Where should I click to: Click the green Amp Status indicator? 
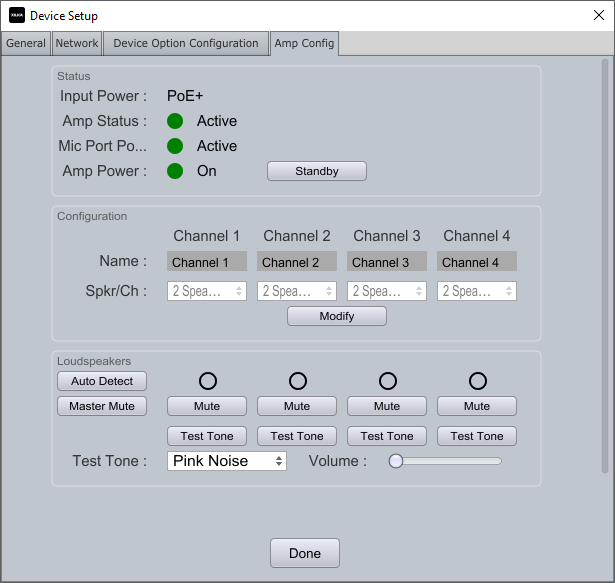click(175, 121)
